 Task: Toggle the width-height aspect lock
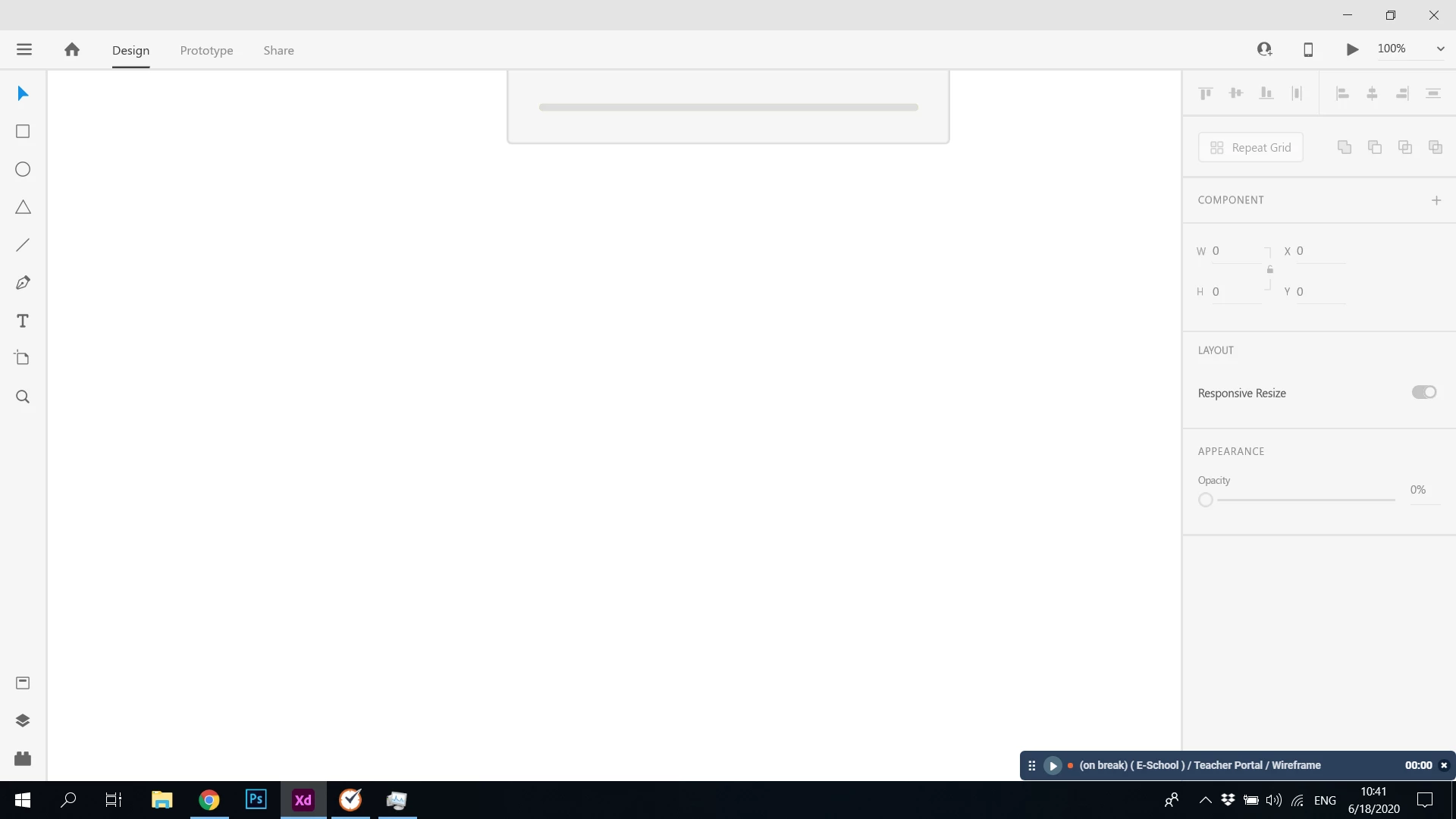pyautogui.click(x=1269, y=270)
